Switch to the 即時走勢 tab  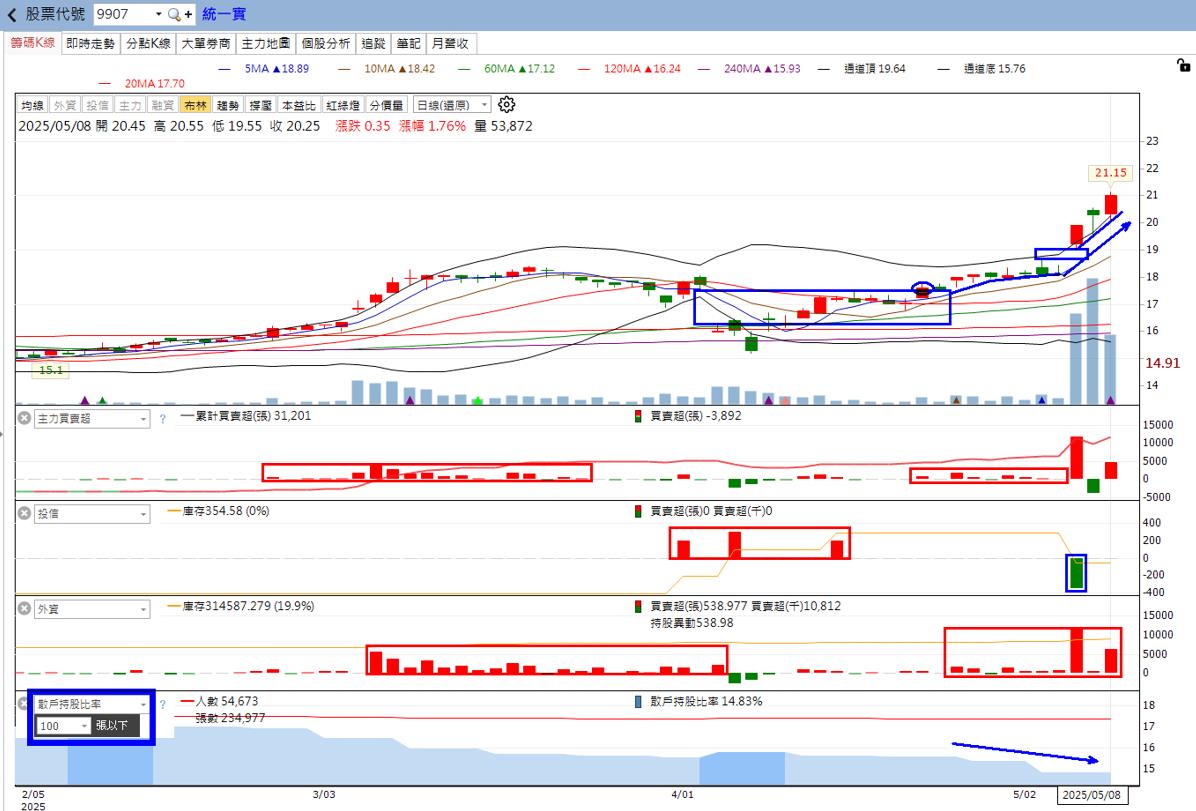pyautogui.click(x=90, y=43)
